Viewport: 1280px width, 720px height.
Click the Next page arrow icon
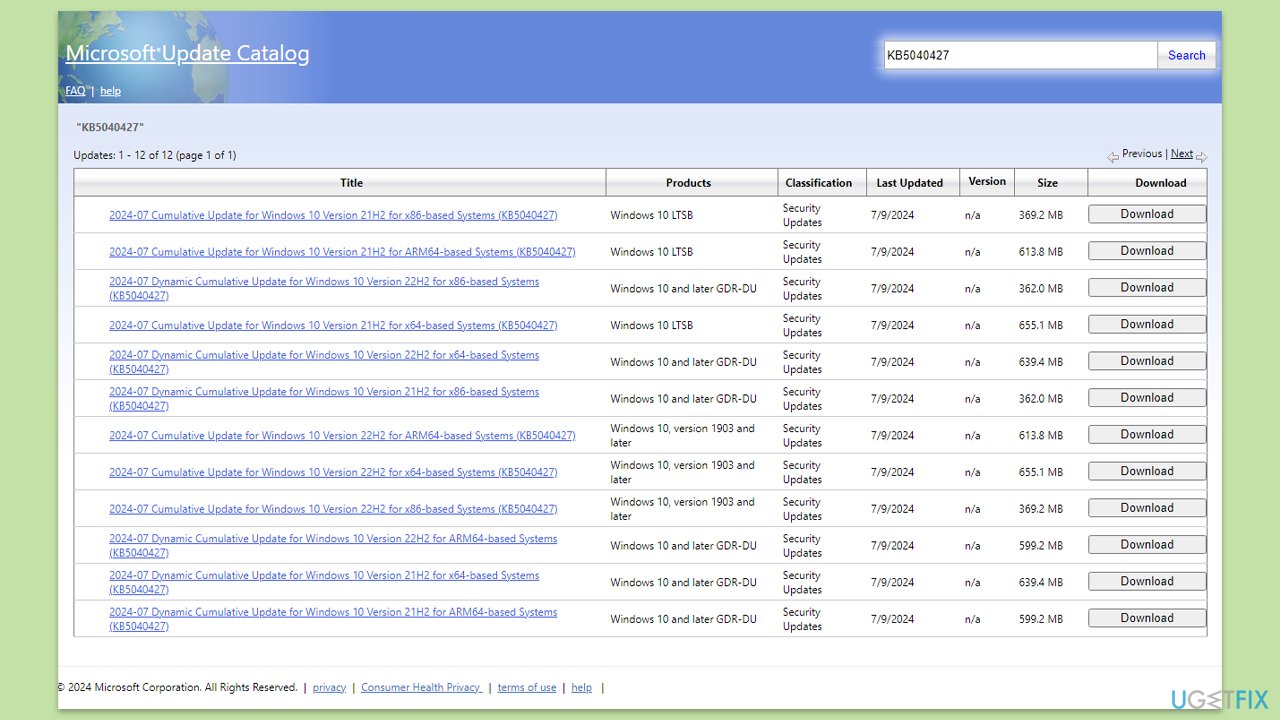(1201, 157)
